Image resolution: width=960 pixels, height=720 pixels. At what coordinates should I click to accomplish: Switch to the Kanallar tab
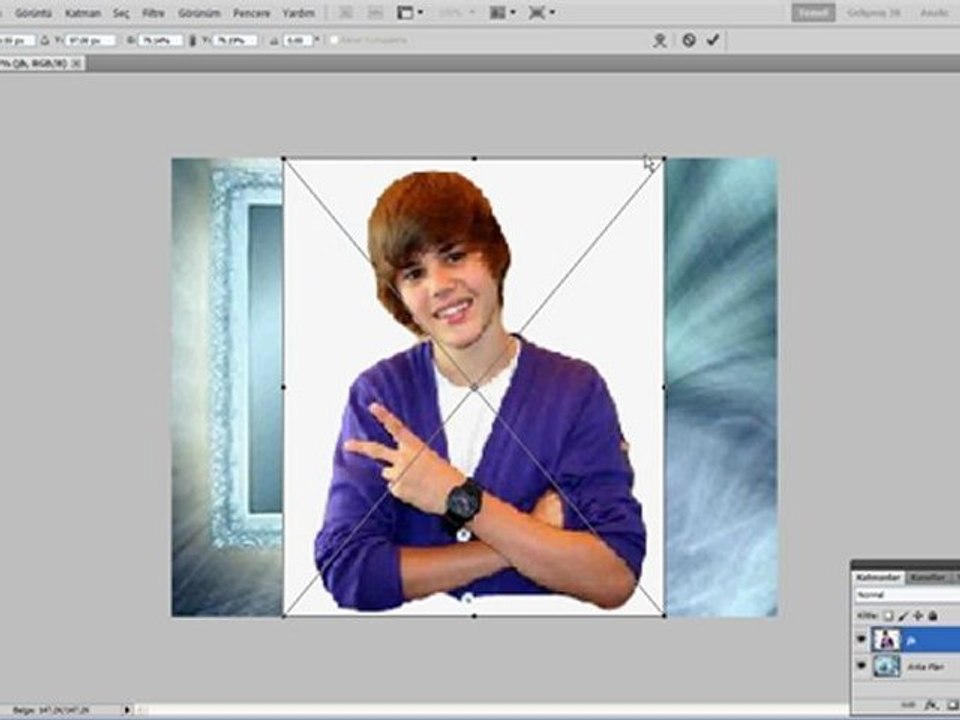[927, 577]
